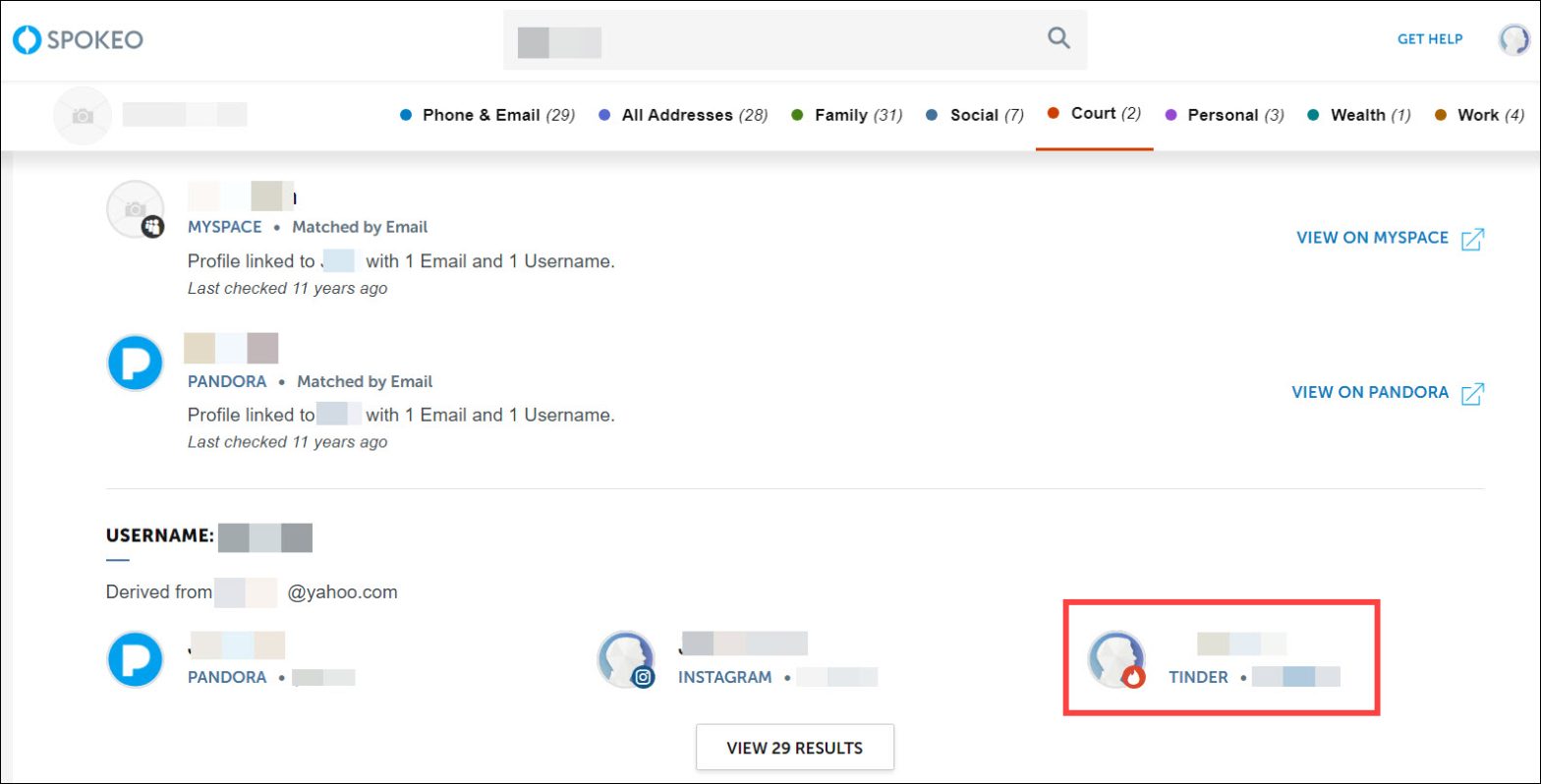Select the Social tab
The height and width of the screenshot is (784, 1541).
click(x=975, y=115)
